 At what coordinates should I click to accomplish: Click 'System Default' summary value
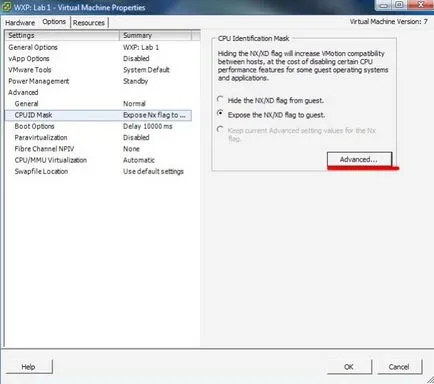click(146, 70)
